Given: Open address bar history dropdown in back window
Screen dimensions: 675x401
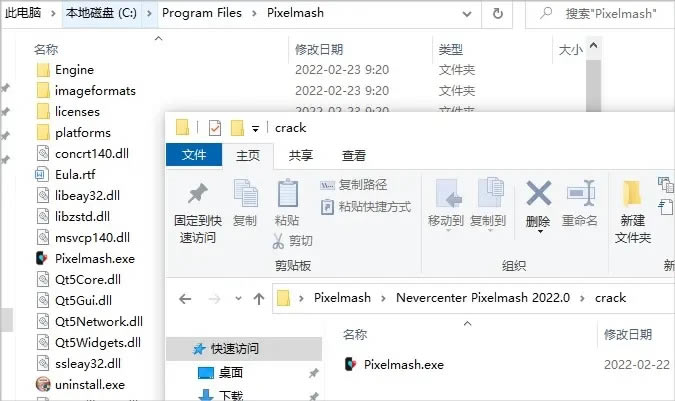Looking at the screenshot, I should 467,14.
